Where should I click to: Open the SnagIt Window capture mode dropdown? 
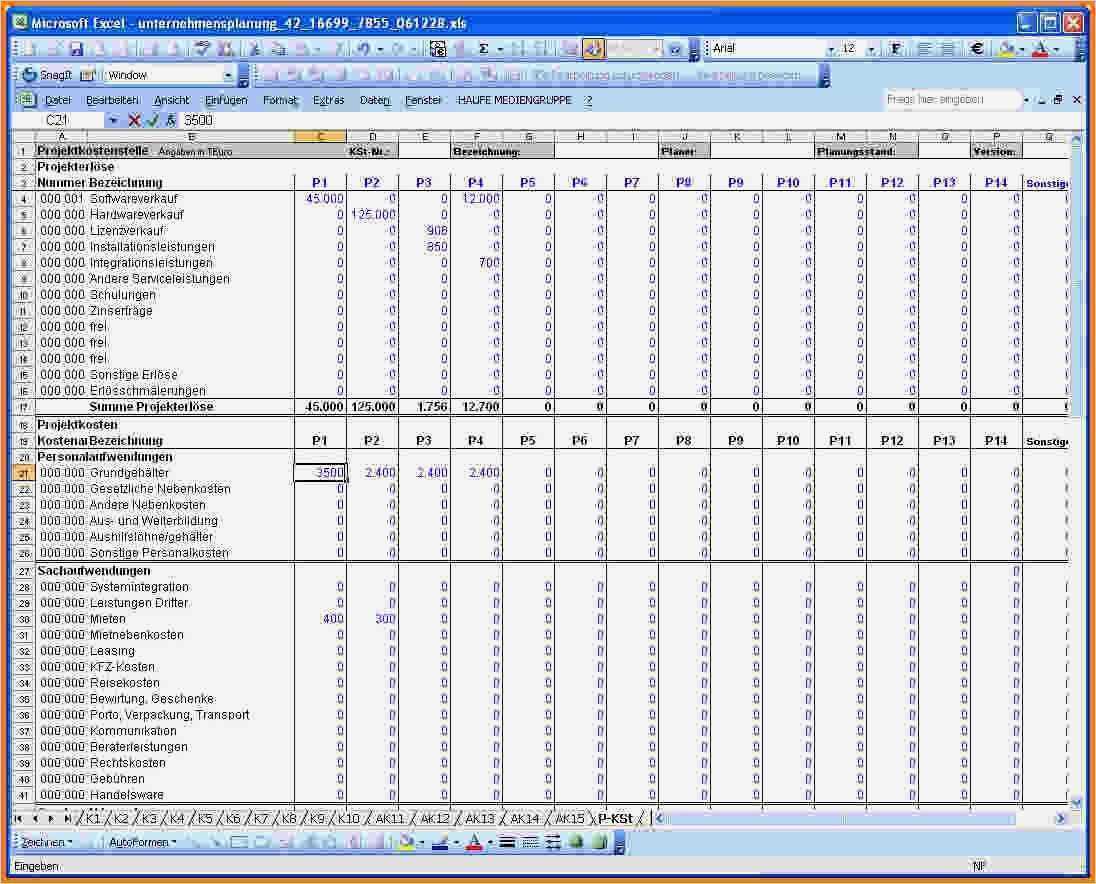click(x=227, y=74)
